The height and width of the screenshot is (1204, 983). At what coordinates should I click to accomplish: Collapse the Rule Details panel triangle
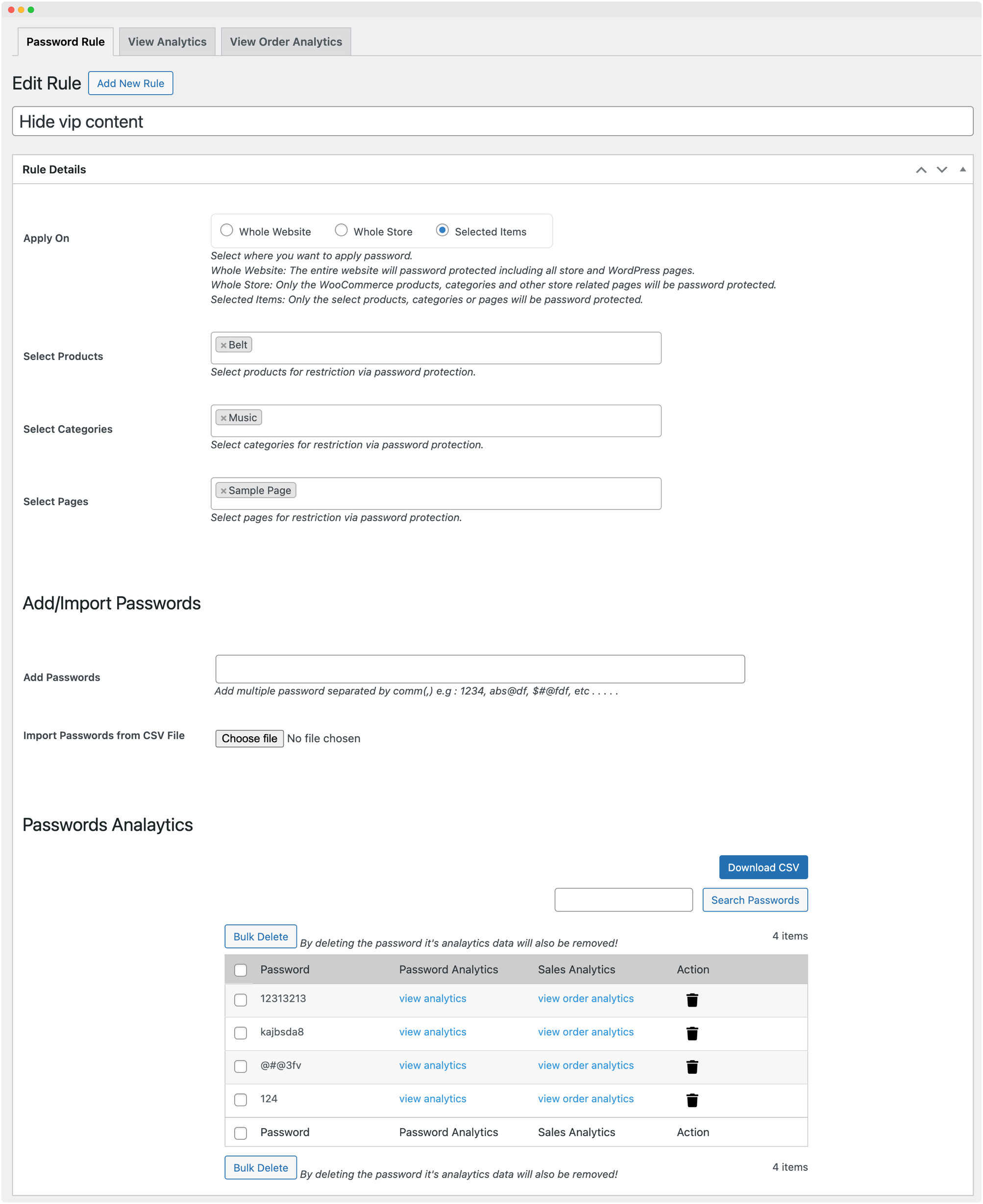coord(962,170)
